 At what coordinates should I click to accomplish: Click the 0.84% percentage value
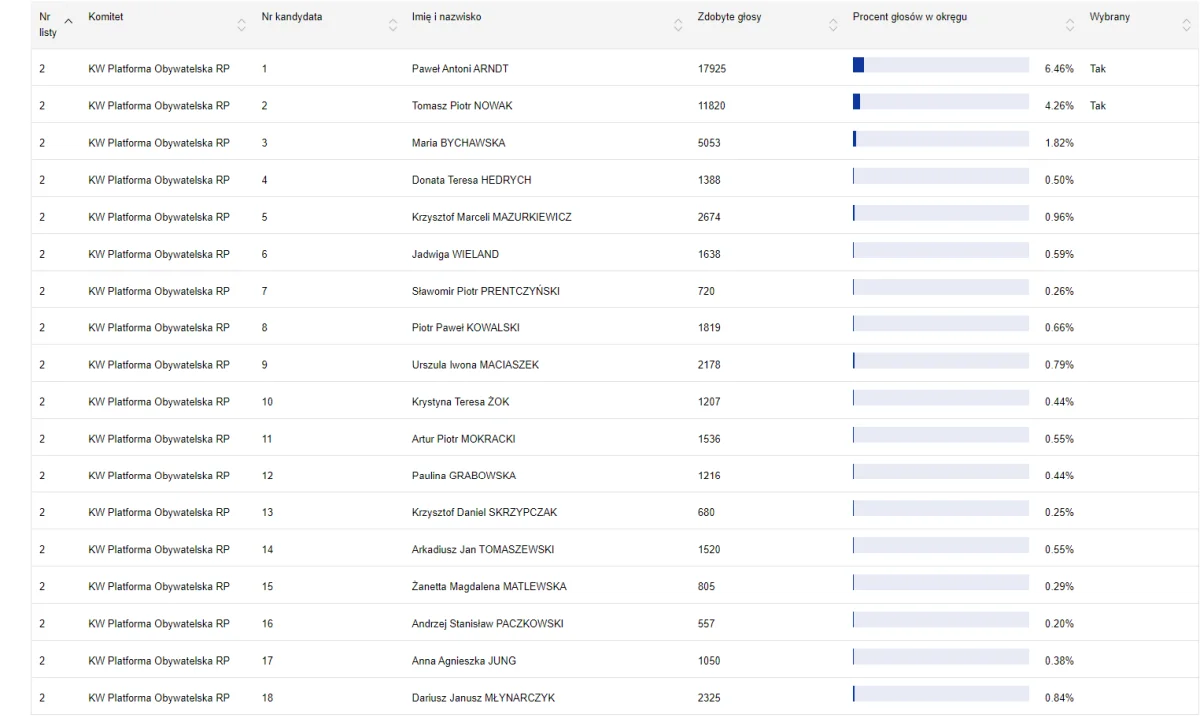(1059, 698)
